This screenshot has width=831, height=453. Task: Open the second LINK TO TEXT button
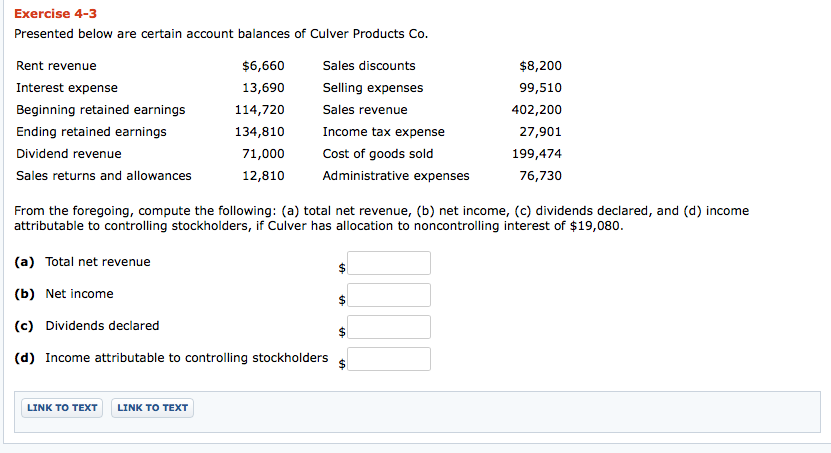[x=153, y=408]
